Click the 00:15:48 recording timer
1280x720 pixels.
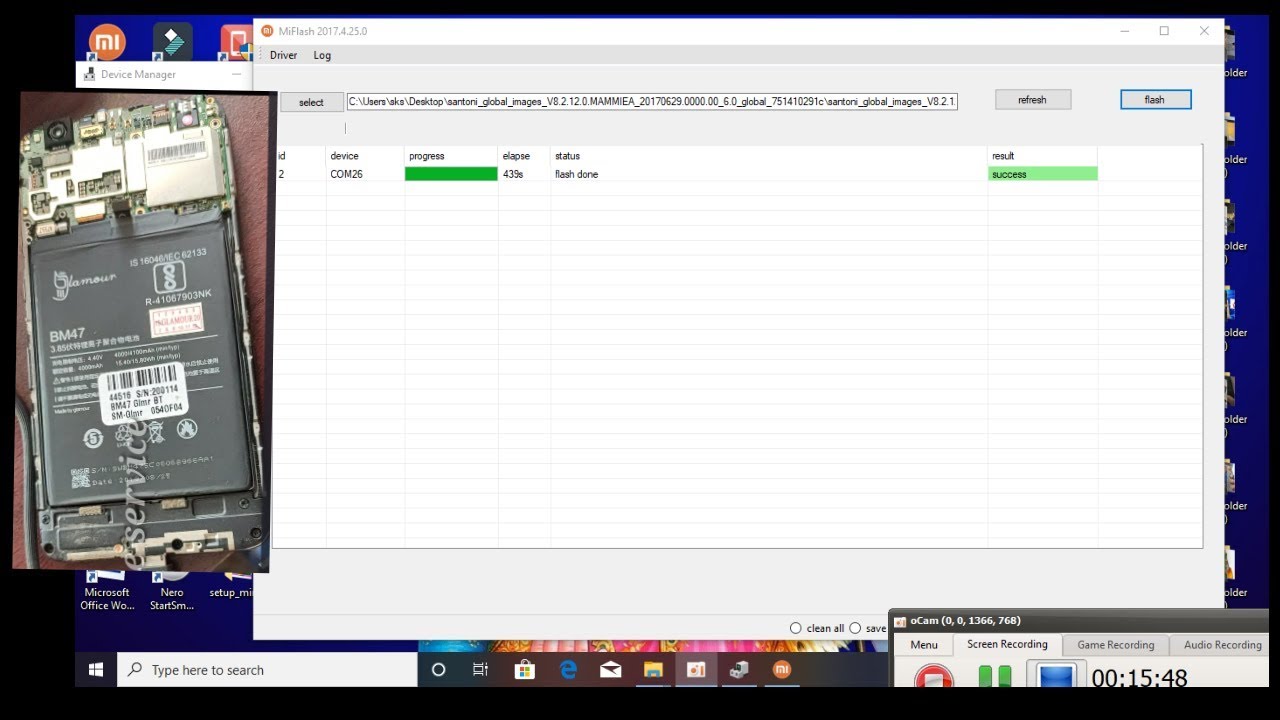click(x=1139, y=678)
